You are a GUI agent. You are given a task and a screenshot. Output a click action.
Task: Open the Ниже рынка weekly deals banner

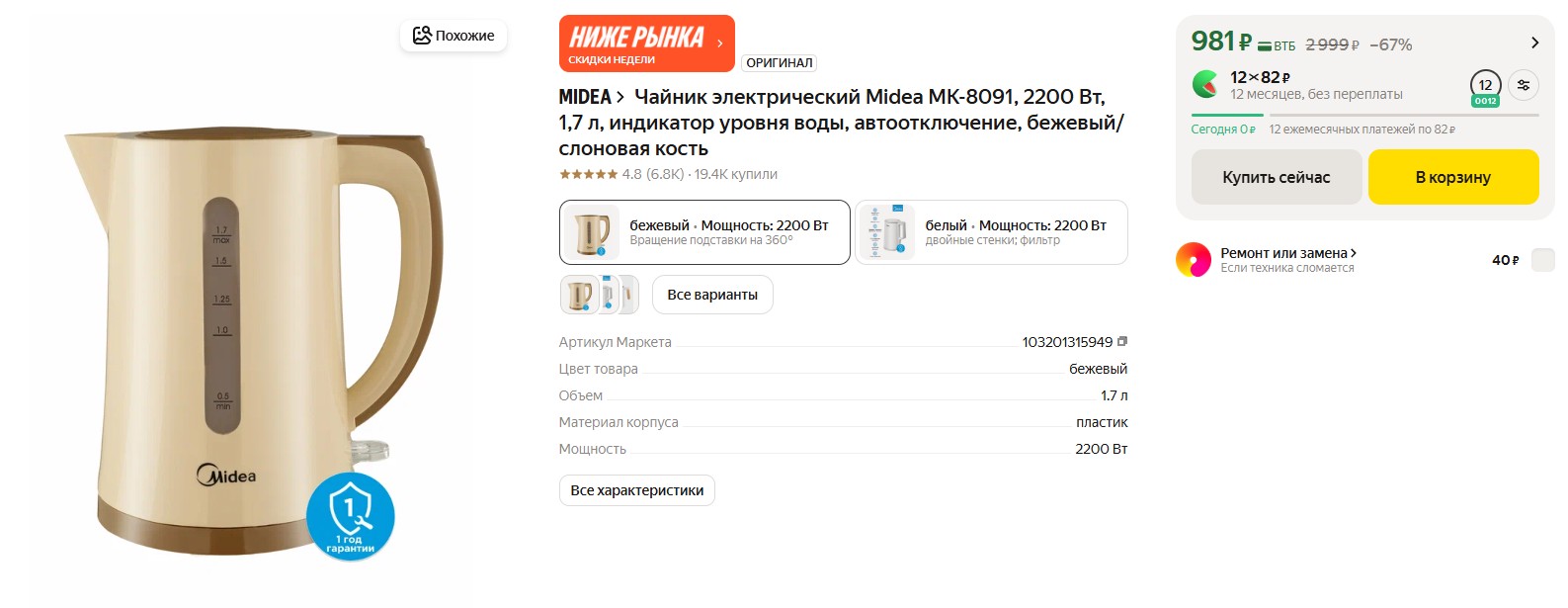646,43
